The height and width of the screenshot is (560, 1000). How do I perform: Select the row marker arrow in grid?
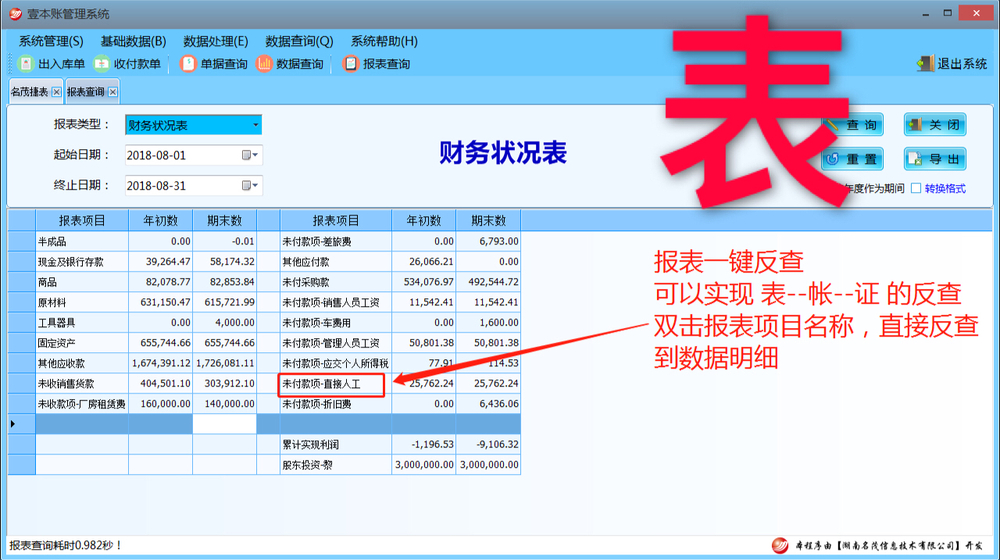pos(13,424)
